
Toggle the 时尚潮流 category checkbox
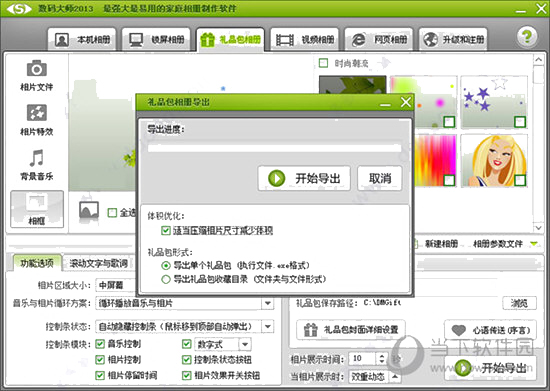[x=323, y=63]
